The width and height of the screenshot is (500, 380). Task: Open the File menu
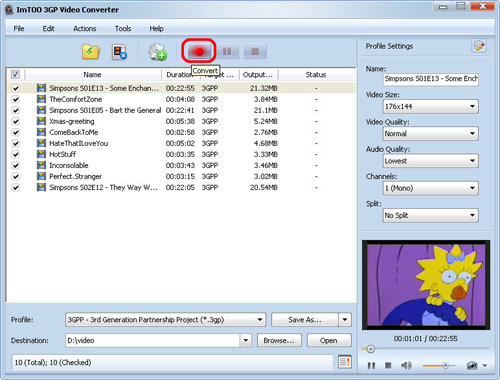point(19,28)
